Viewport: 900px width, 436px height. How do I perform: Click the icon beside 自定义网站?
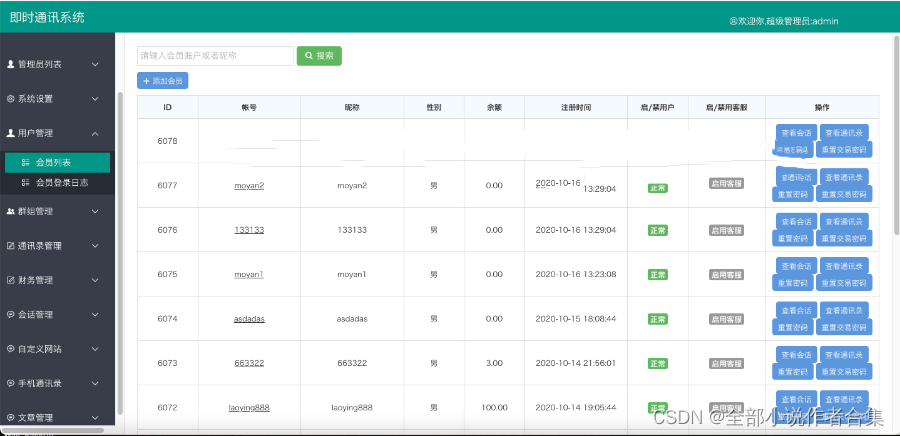pos(10,349)
